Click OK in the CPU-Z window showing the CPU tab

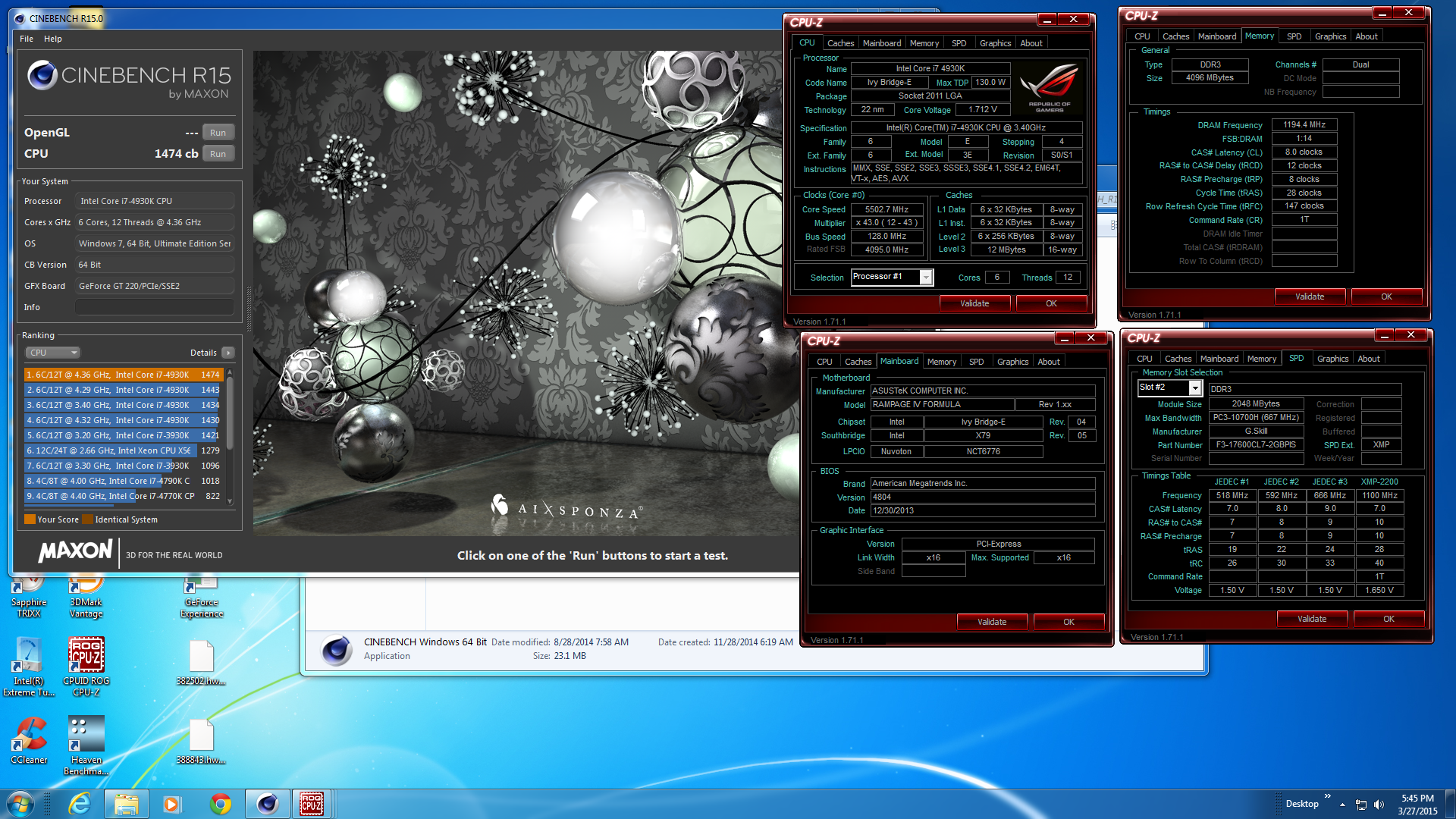coord(1051,303)
